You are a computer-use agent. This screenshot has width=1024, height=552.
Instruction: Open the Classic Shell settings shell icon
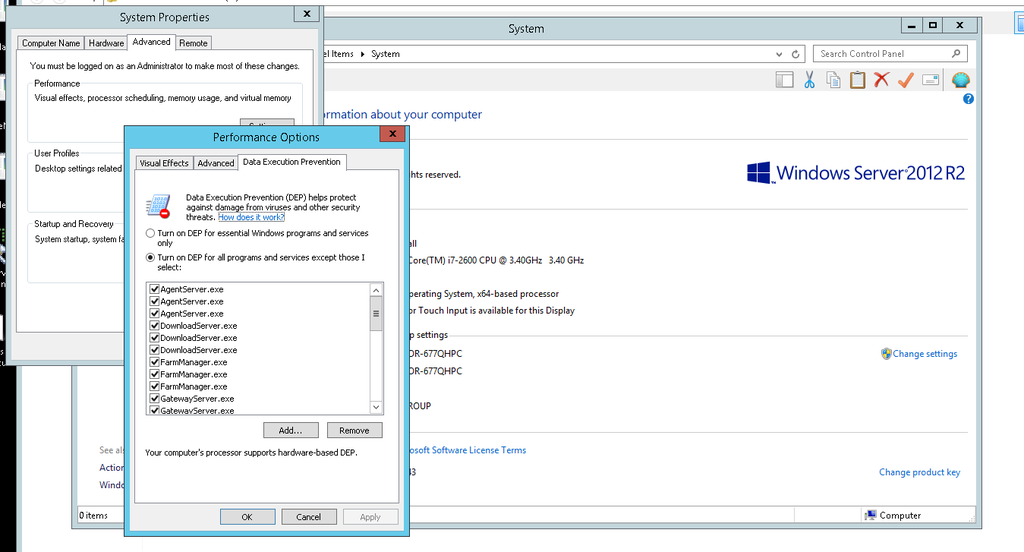click(x=960, y=80)
